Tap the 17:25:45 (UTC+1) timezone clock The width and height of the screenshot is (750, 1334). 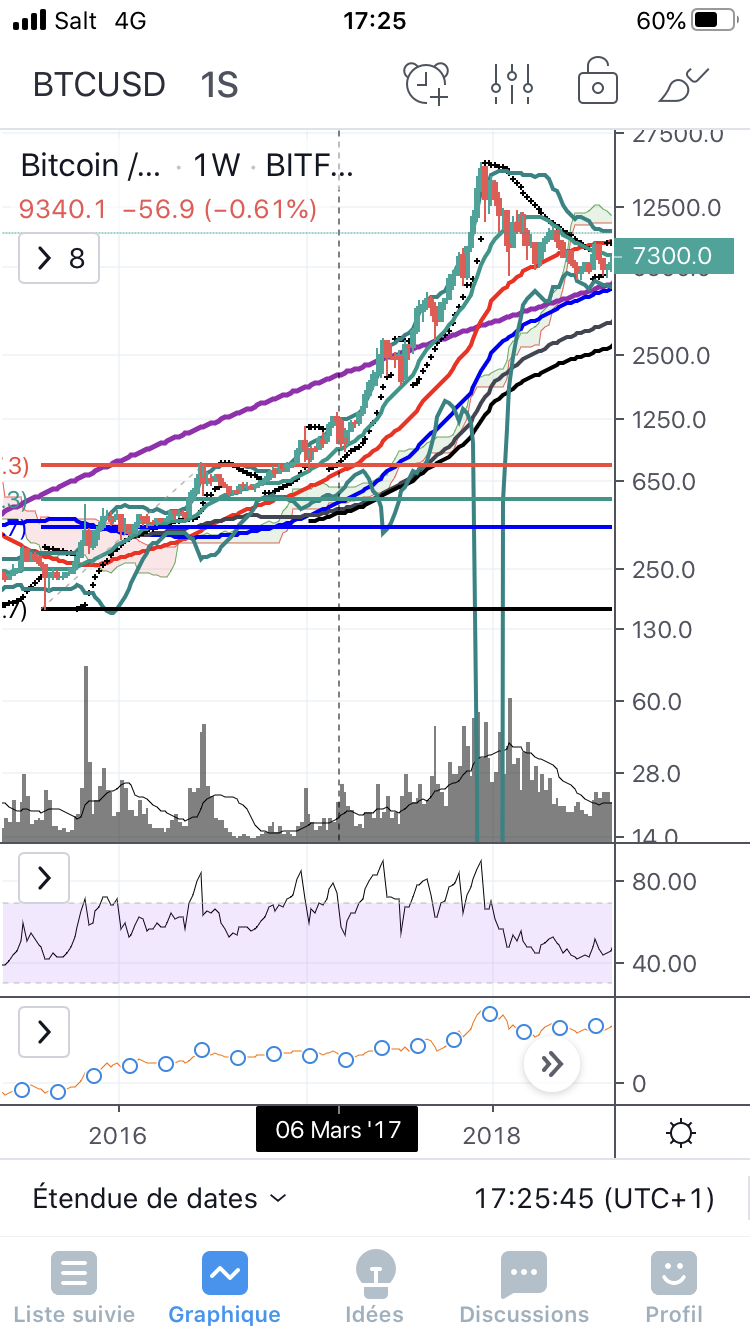(x=594, y=1198)
